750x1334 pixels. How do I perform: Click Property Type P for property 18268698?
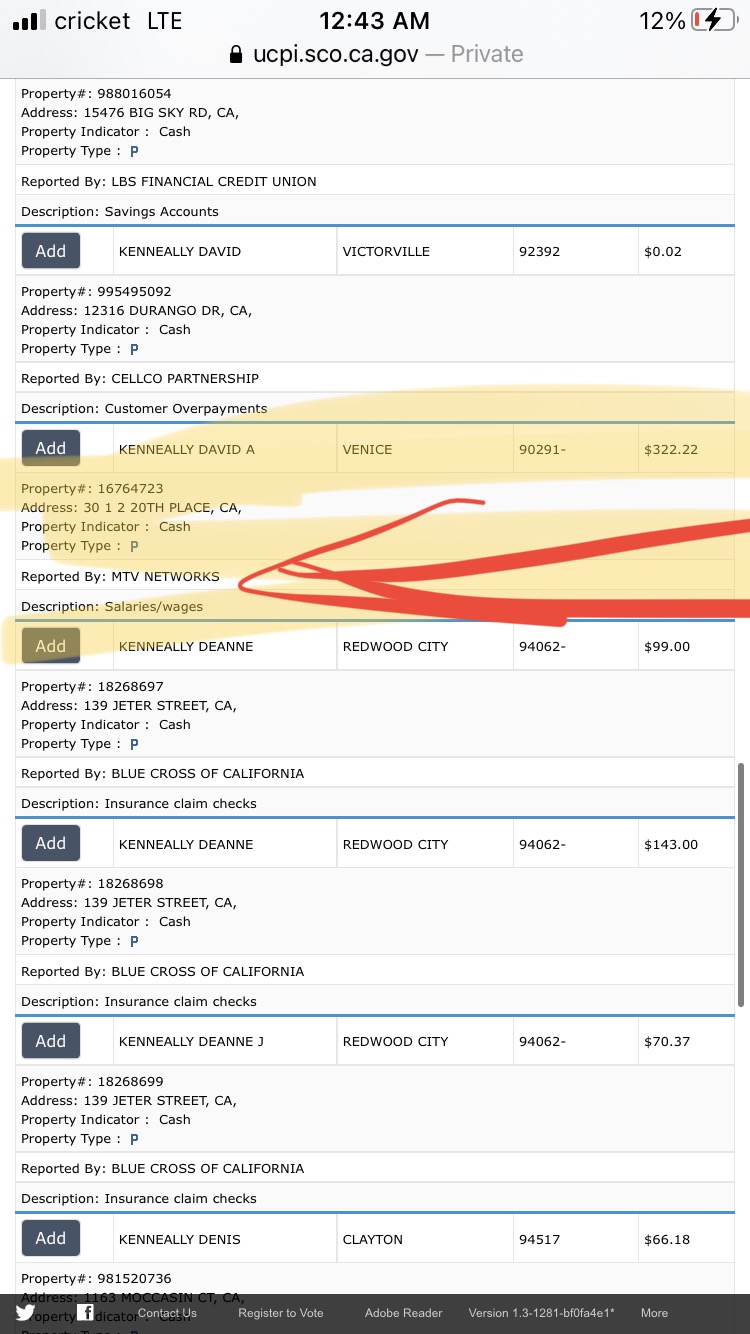pos(134,941)
